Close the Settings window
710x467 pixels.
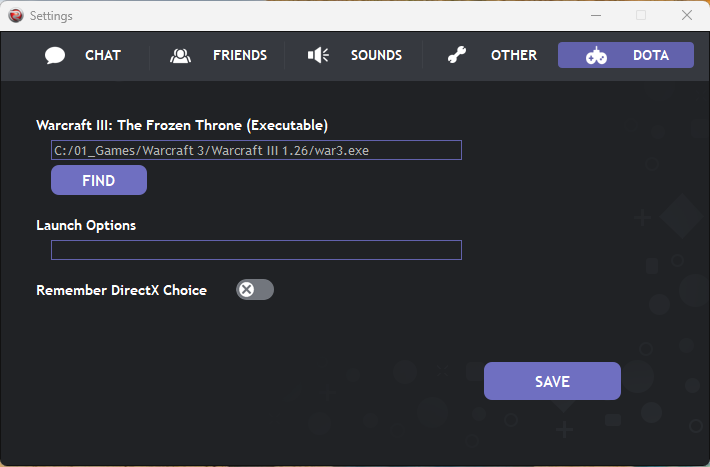click(x=686, y=15)
